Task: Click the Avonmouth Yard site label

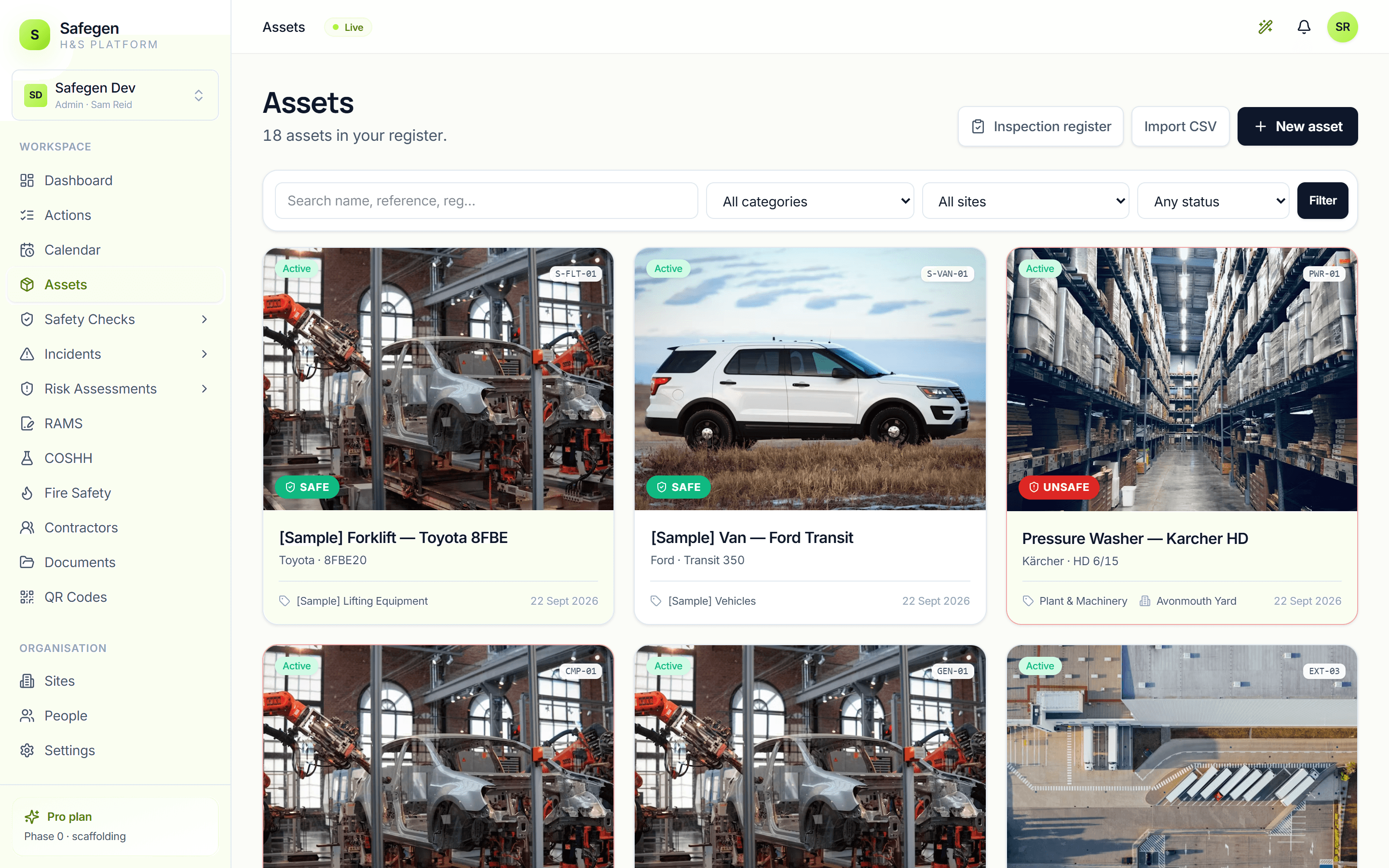Action: point(1196,600)
